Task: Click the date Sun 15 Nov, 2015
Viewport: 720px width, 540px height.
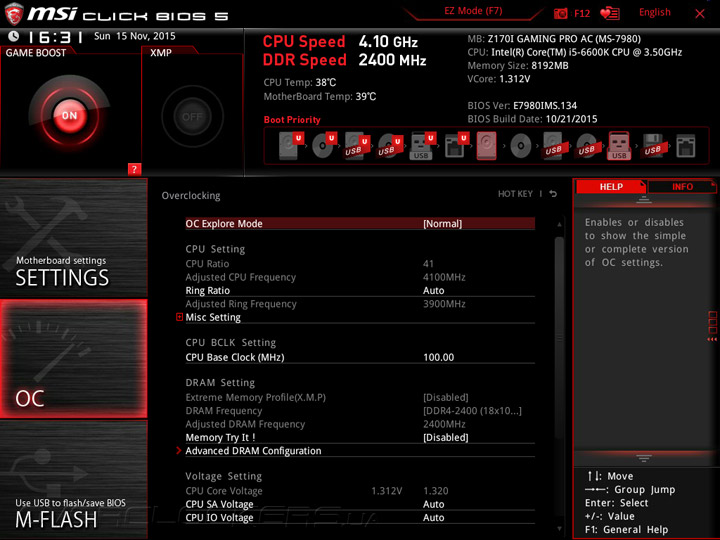Action: (135, 36)
